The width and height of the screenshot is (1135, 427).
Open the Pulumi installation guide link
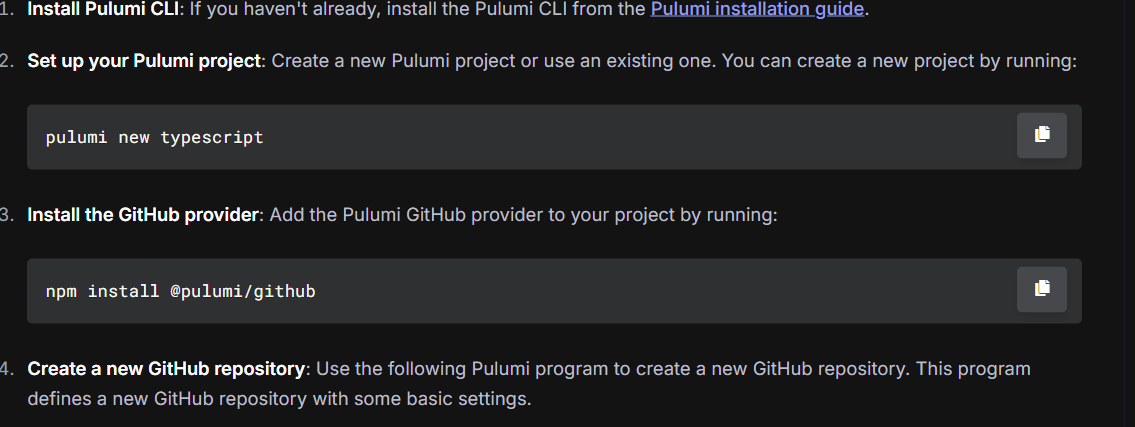[x=757, y=9]
